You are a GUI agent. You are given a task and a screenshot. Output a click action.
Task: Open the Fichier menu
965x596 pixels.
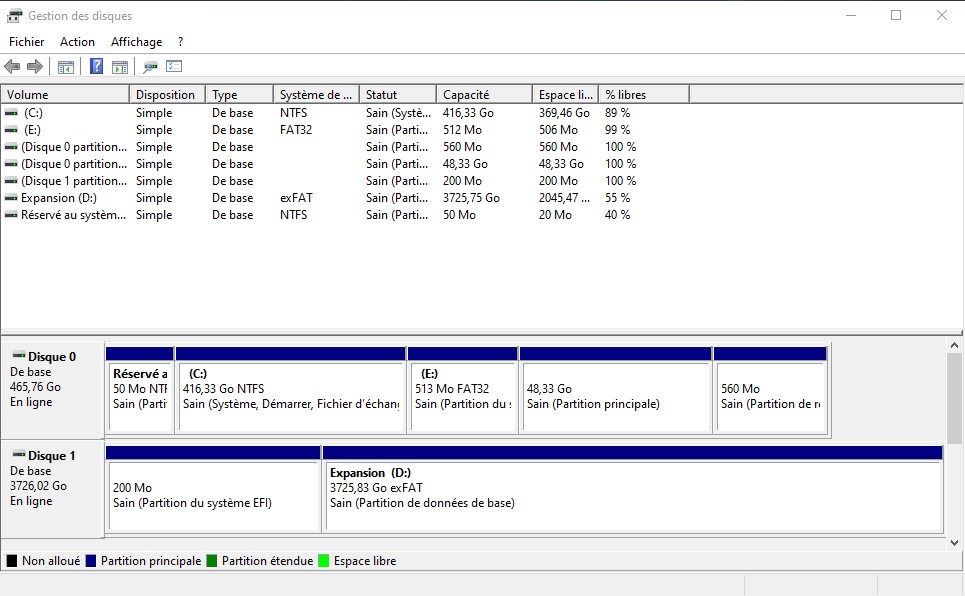27,42
